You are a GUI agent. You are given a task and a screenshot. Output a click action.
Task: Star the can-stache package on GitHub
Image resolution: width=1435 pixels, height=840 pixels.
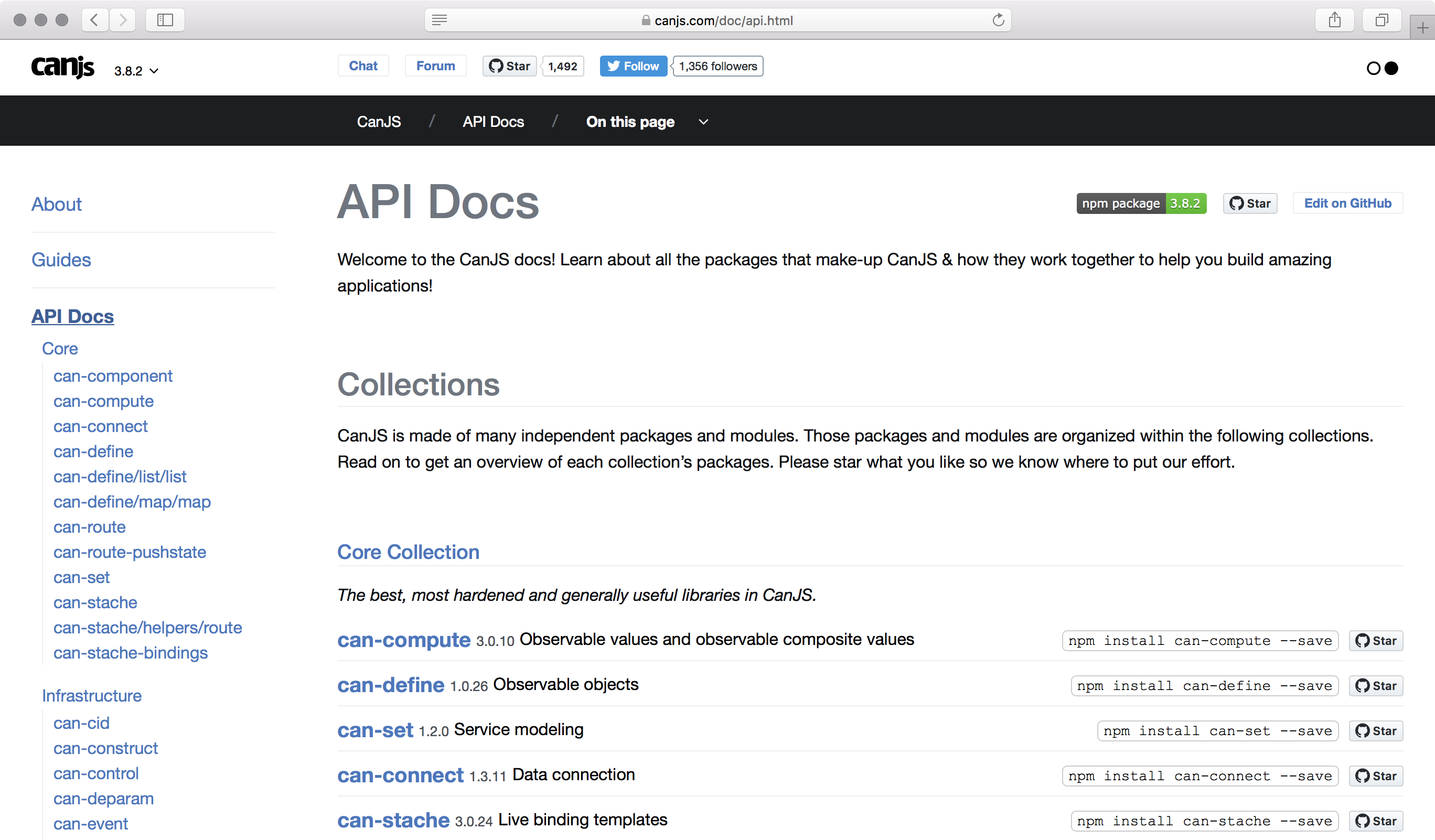tap(1376, 821)
